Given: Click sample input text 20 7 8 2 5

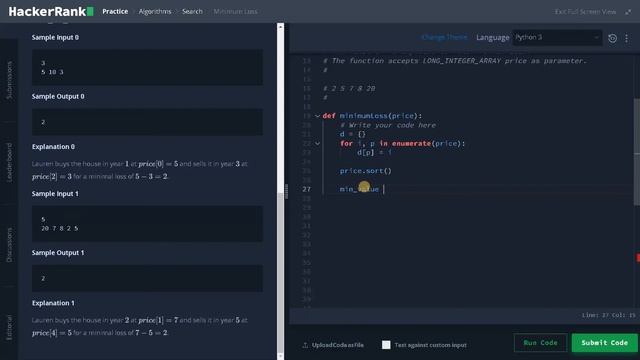Looking at the screenshot, I should pyautogui.click(x=60, y=229).
